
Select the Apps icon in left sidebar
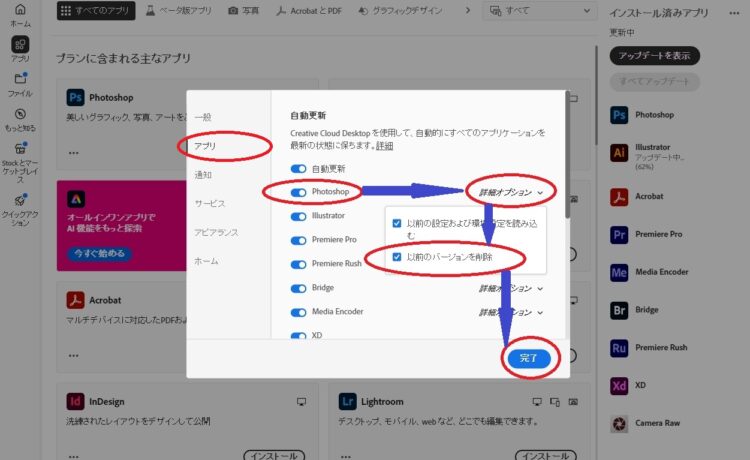pos(20,45)
